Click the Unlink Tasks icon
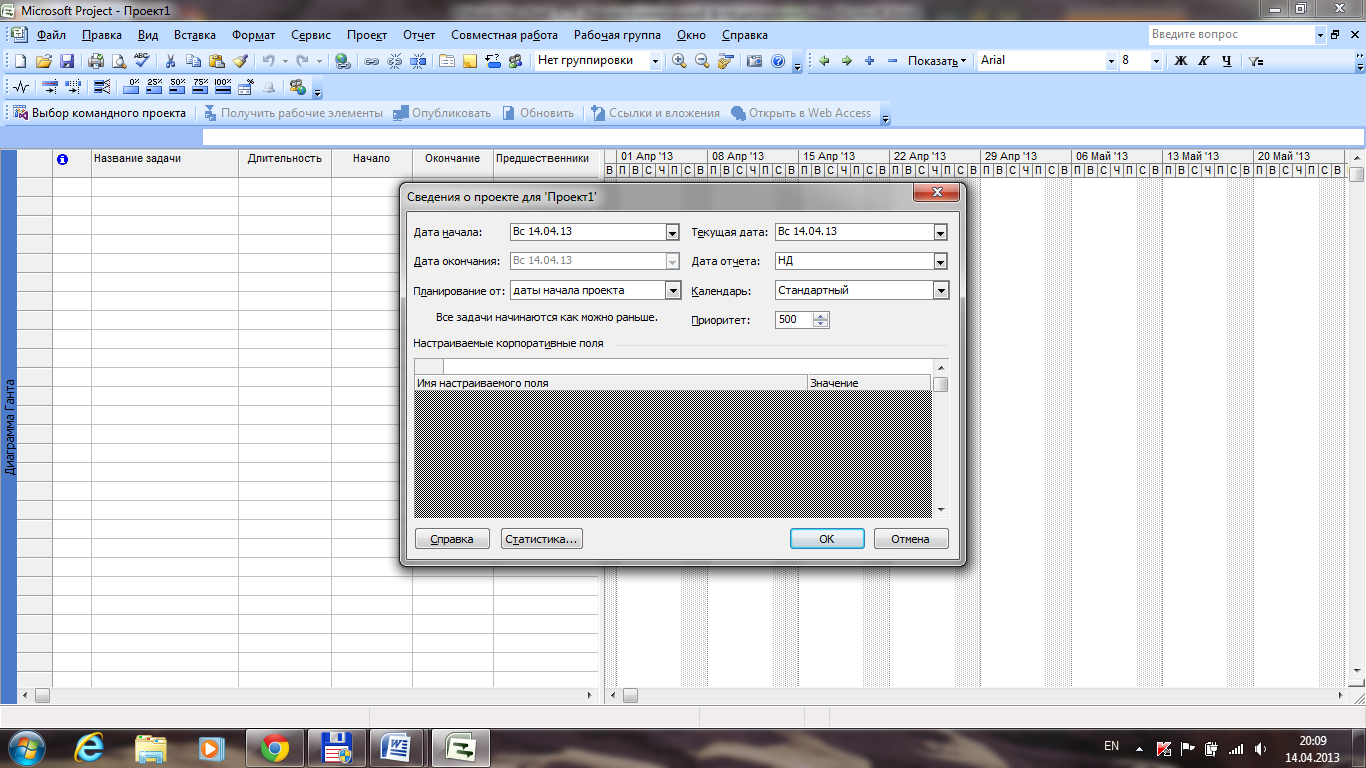Image resolution: width=1366 pixels, height=768 pixels. (x=394, y=61)
